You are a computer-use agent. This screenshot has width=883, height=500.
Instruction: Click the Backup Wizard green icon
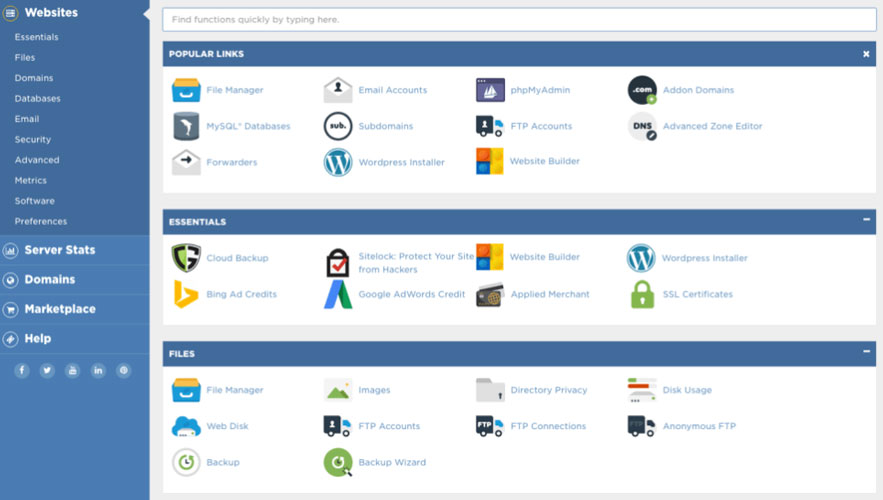338,462
